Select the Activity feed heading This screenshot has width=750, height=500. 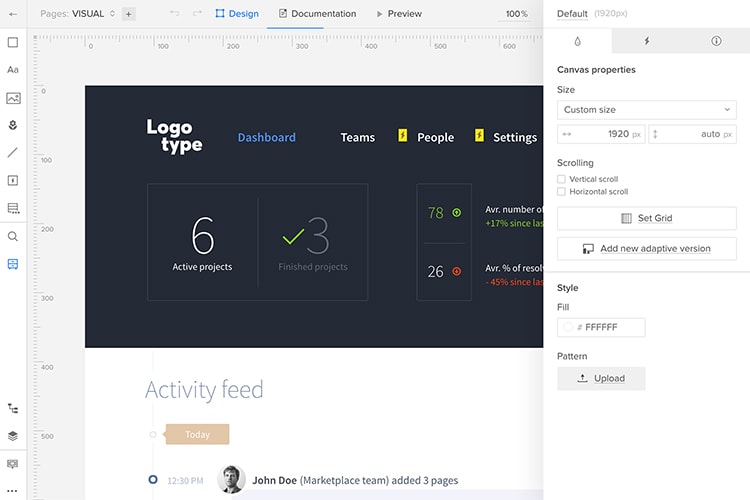pyautogui.click(x=204, y=389)
